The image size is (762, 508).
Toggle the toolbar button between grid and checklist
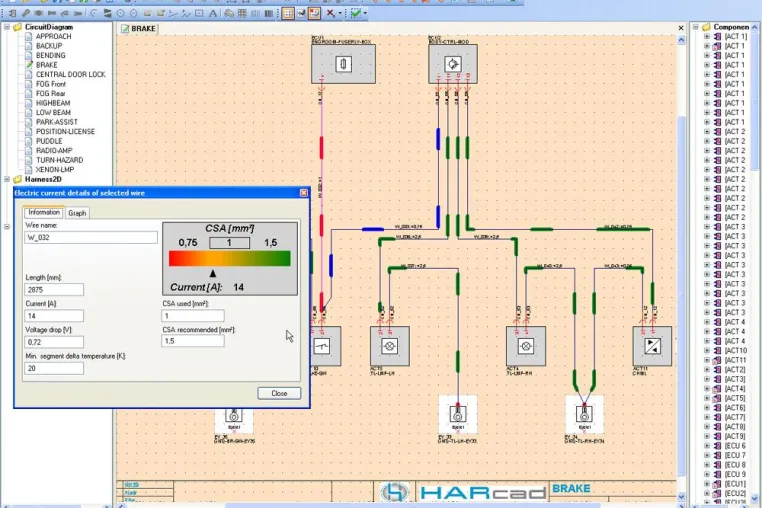pyautogui.click(x=301, y=14)
